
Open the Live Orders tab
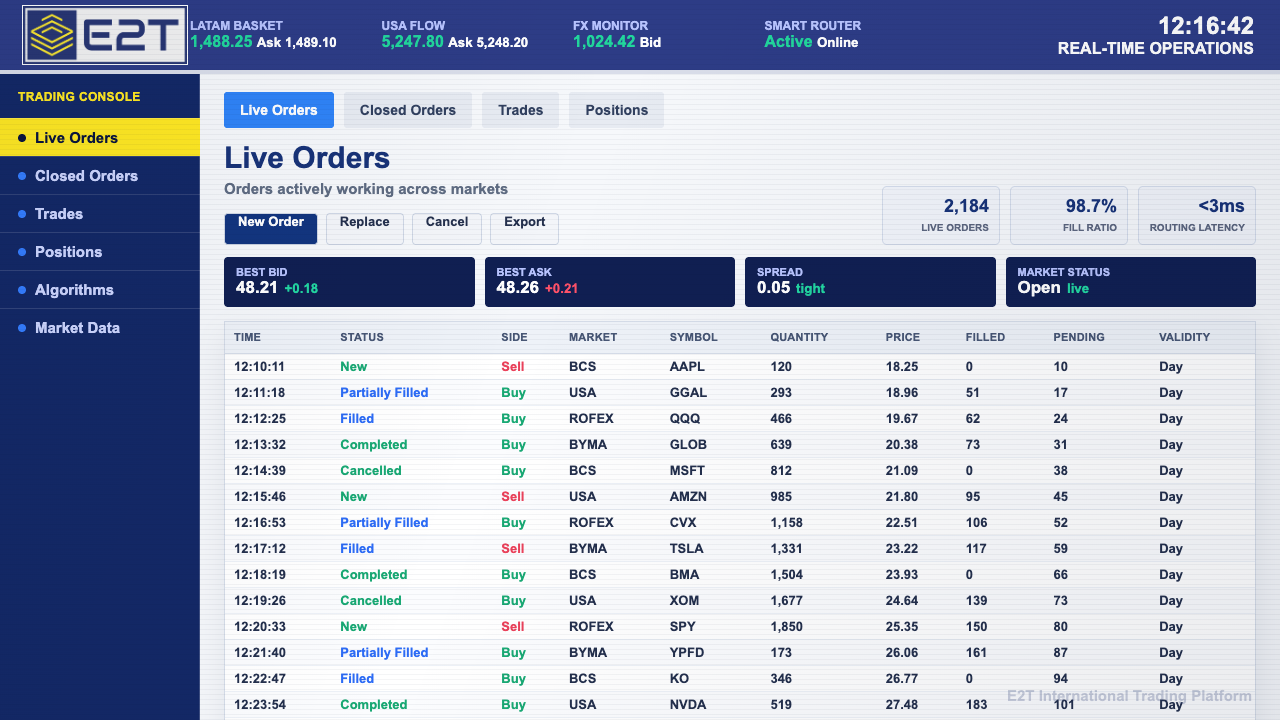tap(279, 110)
